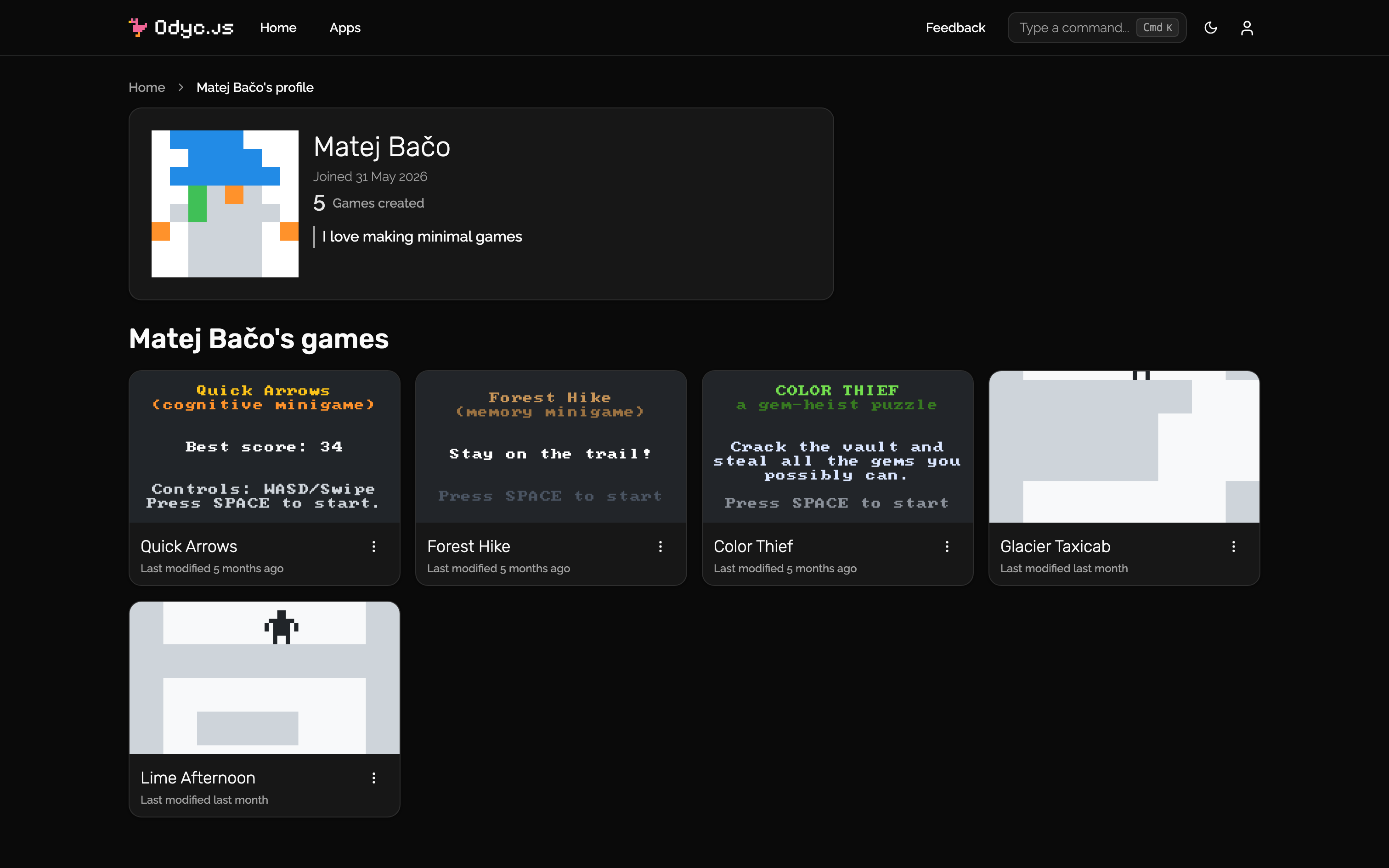Click the Forest Hike title

click(x=469, y=547)
